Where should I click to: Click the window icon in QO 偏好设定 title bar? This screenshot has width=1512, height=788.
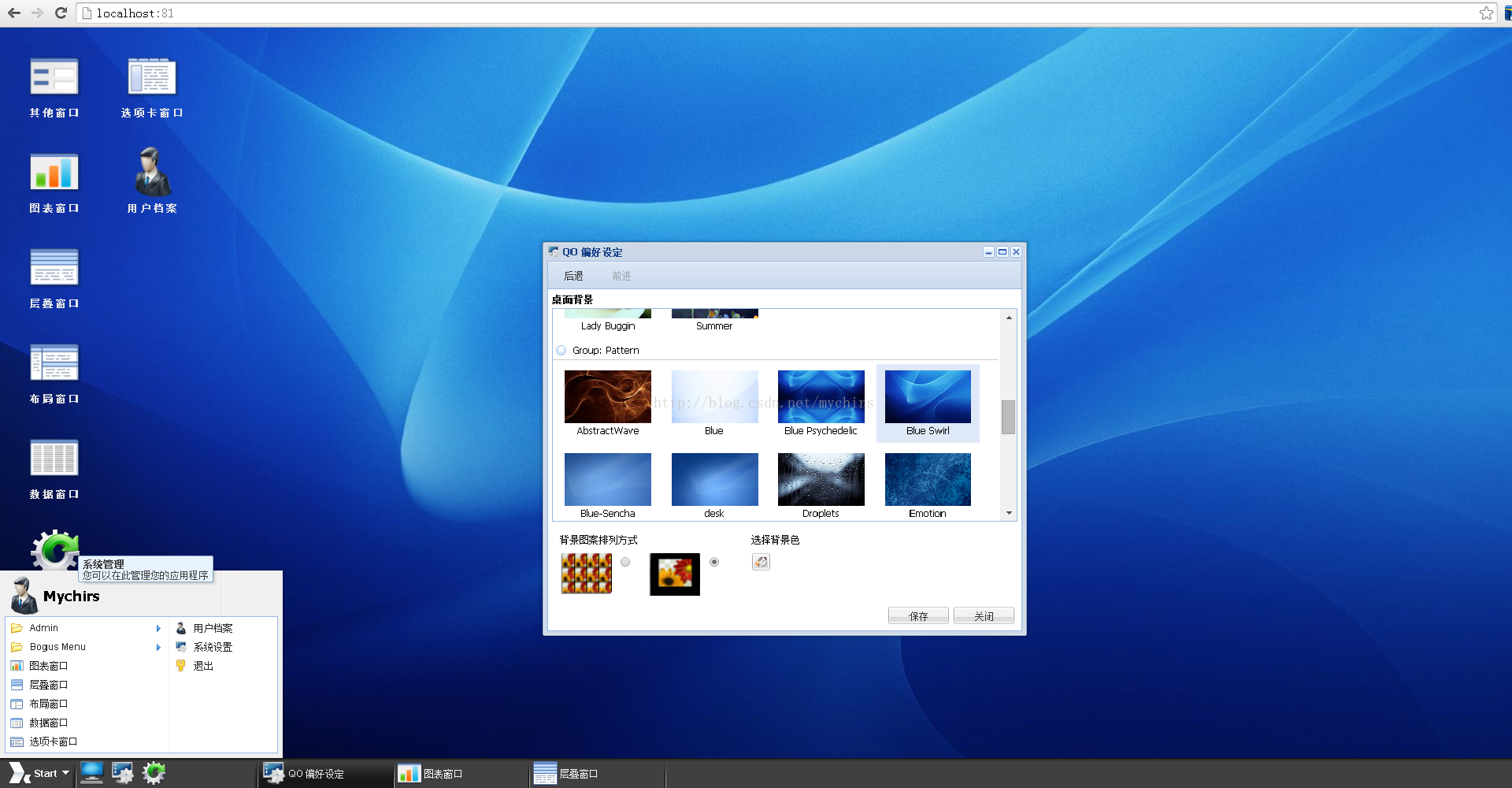coord(554,251)
